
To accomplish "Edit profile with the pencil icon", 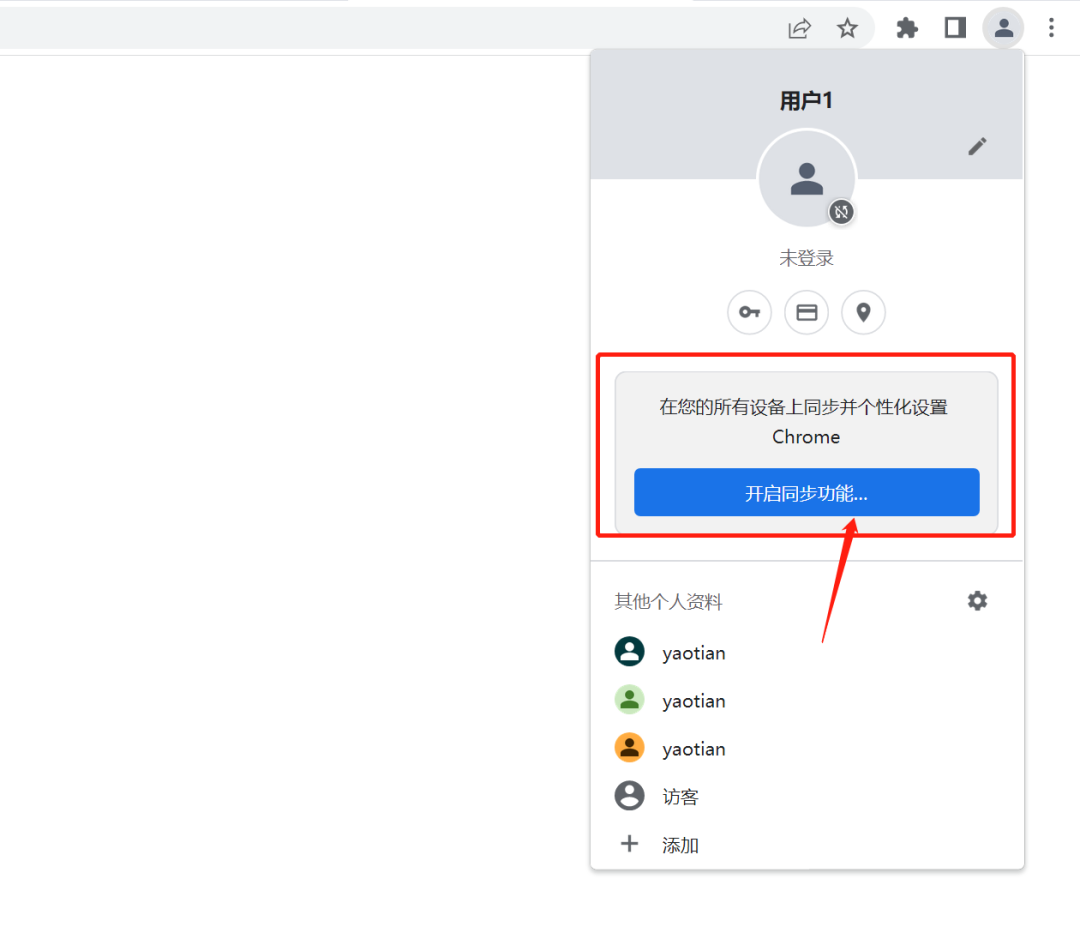I will coord(977,146).
